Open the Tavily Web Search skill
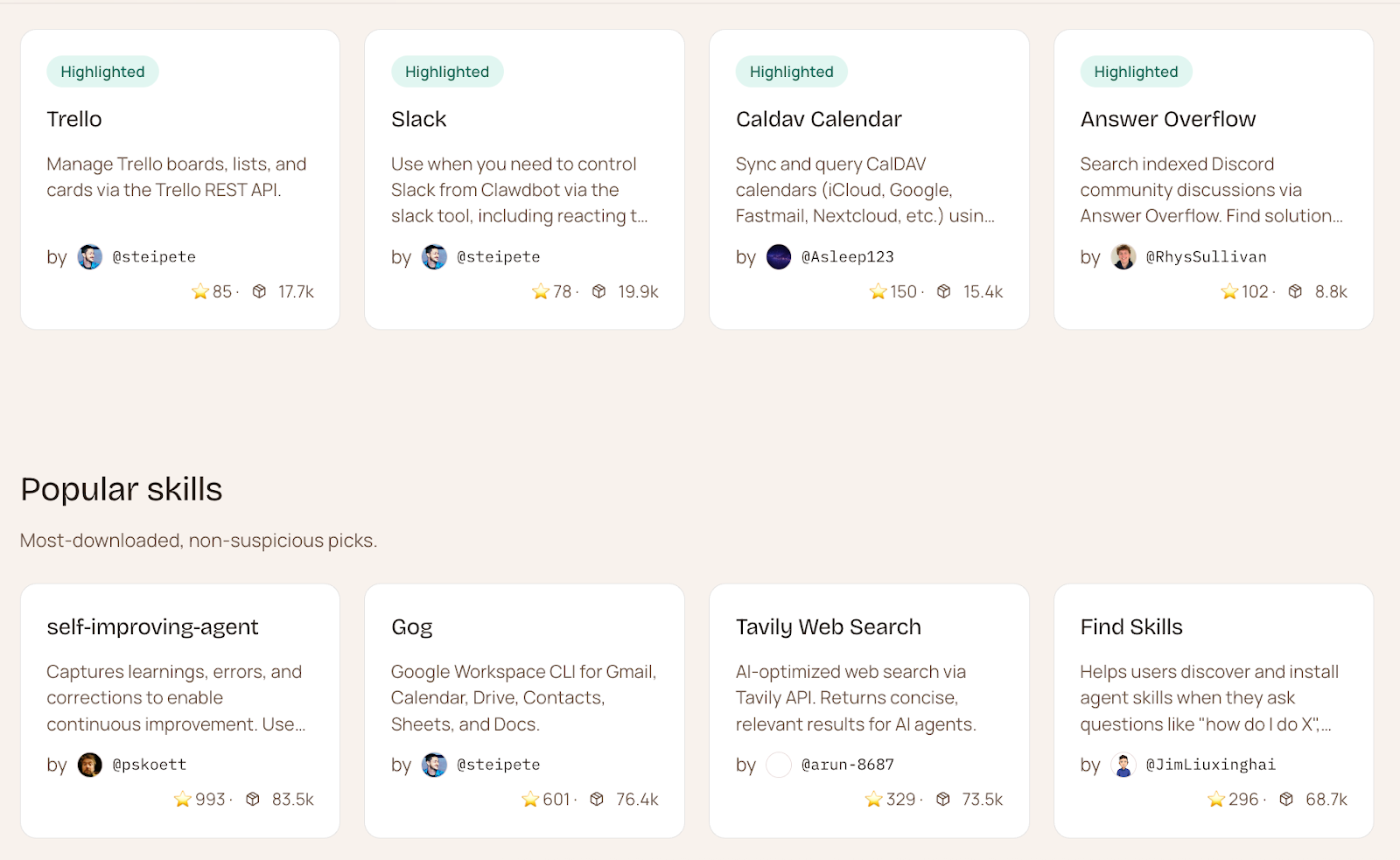The height and width of the screenshot is (860, 1400). click(828, 627)
